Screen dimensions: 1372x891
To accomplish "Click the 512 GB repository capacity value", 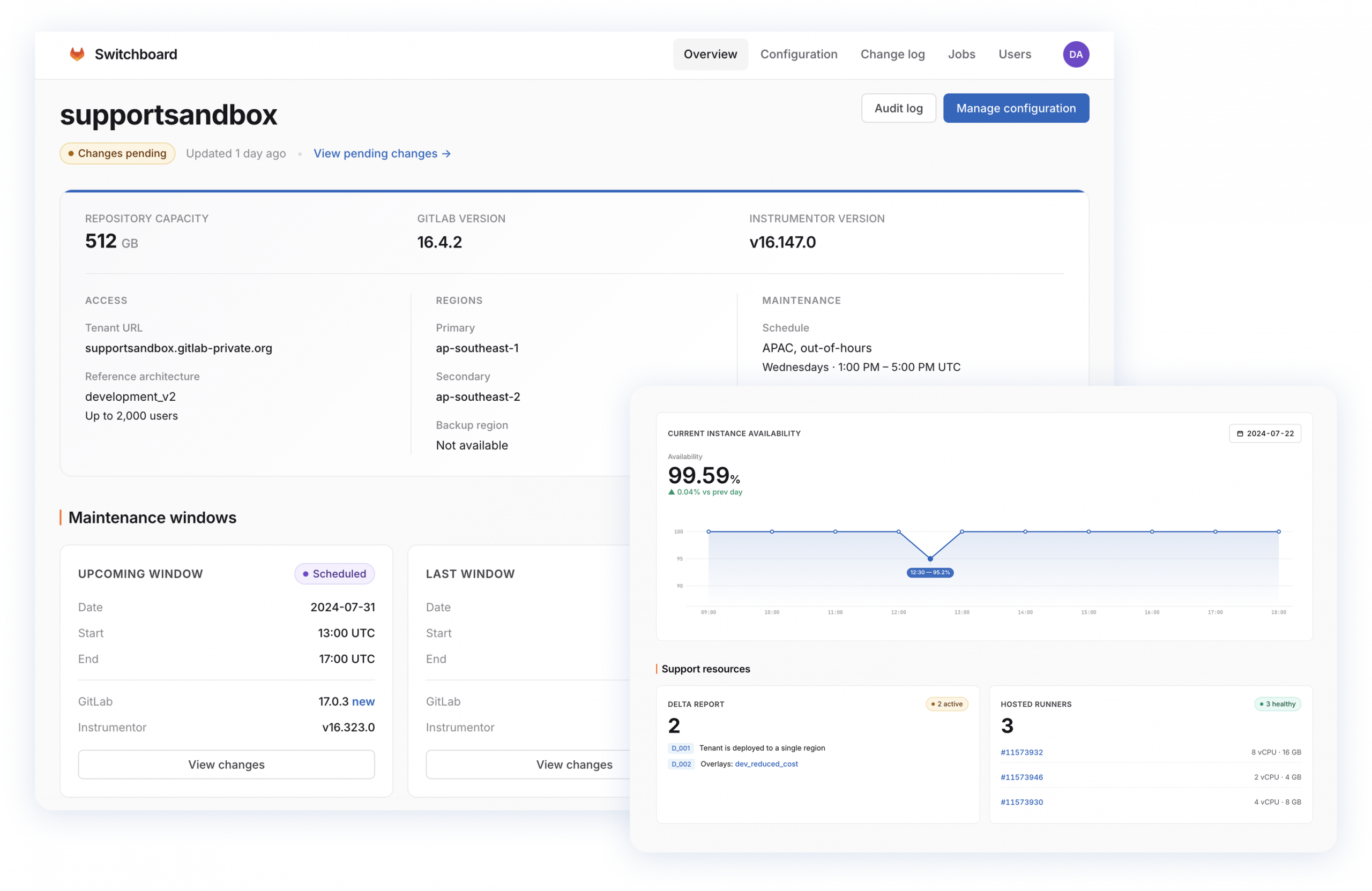I will 112,242.
